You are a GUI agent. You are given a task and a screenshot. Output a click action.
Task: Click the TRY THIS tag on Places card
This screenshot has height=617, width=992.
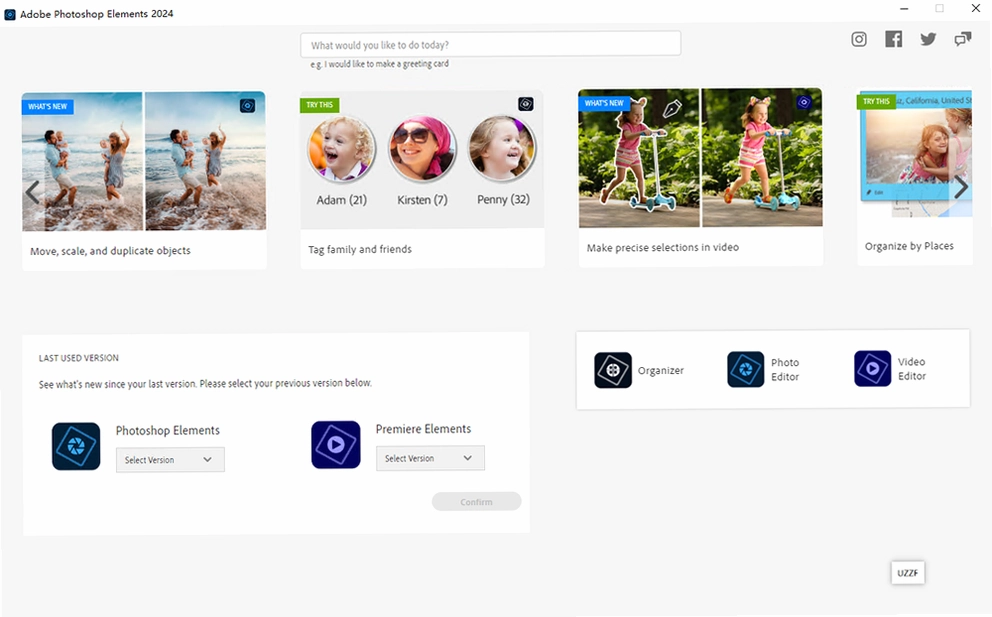[x=876, y=101]
